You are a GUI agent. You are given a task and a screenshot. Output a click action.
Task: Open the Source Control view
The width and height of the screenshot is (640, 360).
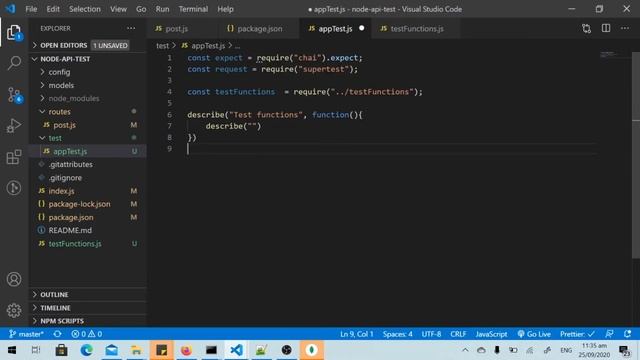pos(14,95)
